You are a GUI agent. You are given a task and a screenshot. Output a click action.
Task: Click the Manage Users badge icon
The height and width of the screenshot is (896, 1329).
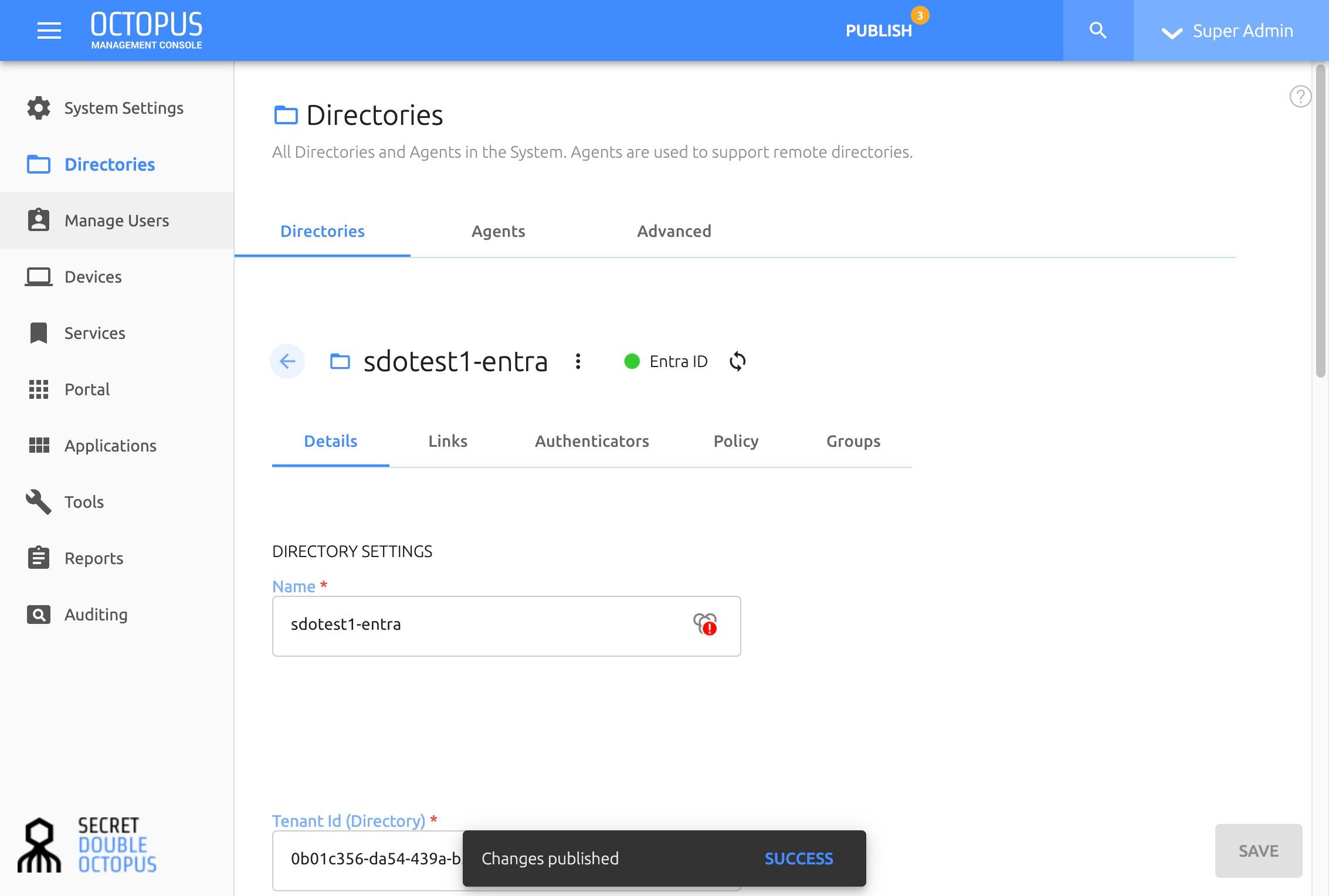pyautogui.click(x=39, y=220)
